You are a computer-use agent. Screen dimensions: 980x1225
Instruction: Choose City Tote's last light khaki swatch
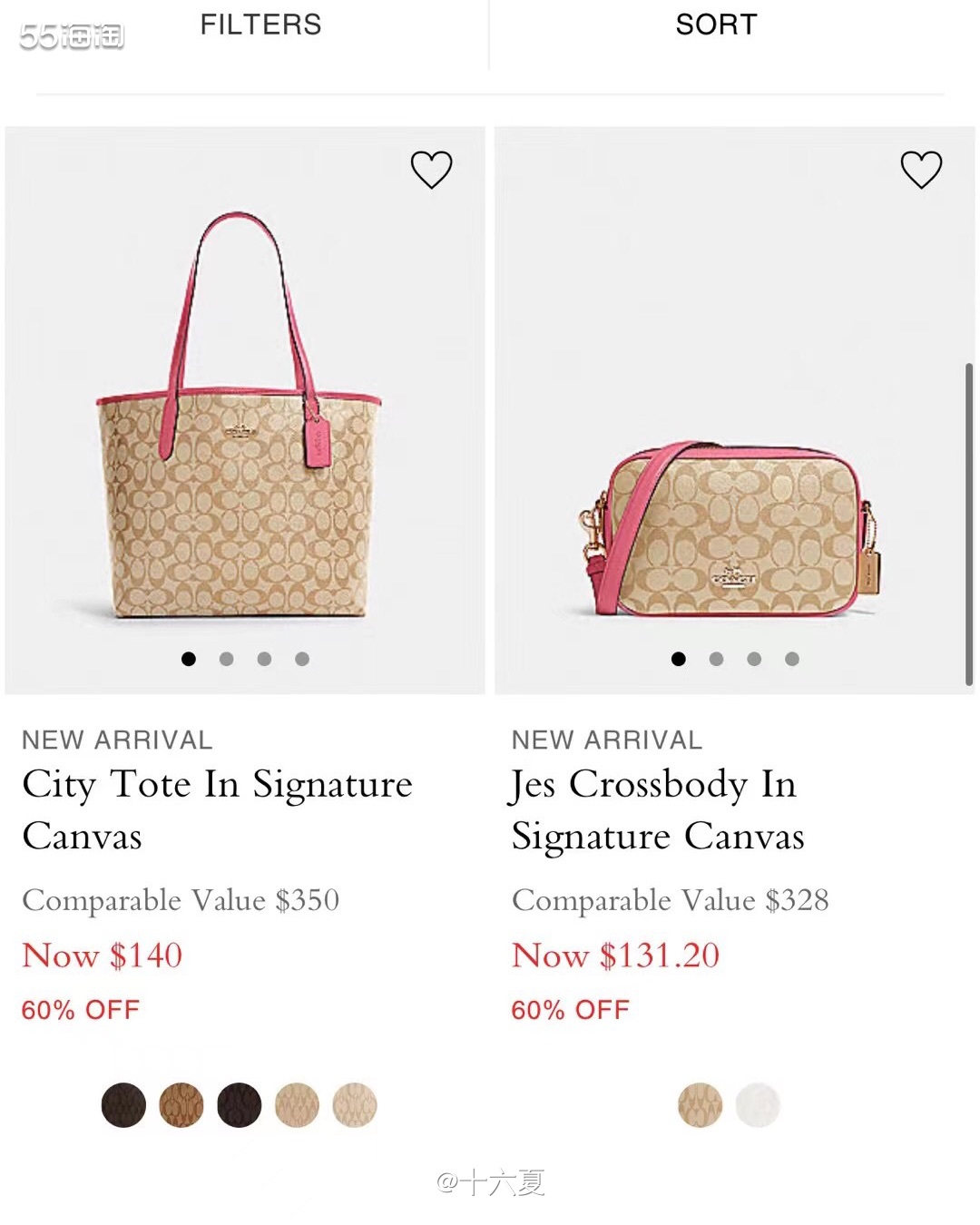click(x=355, y=1105)
